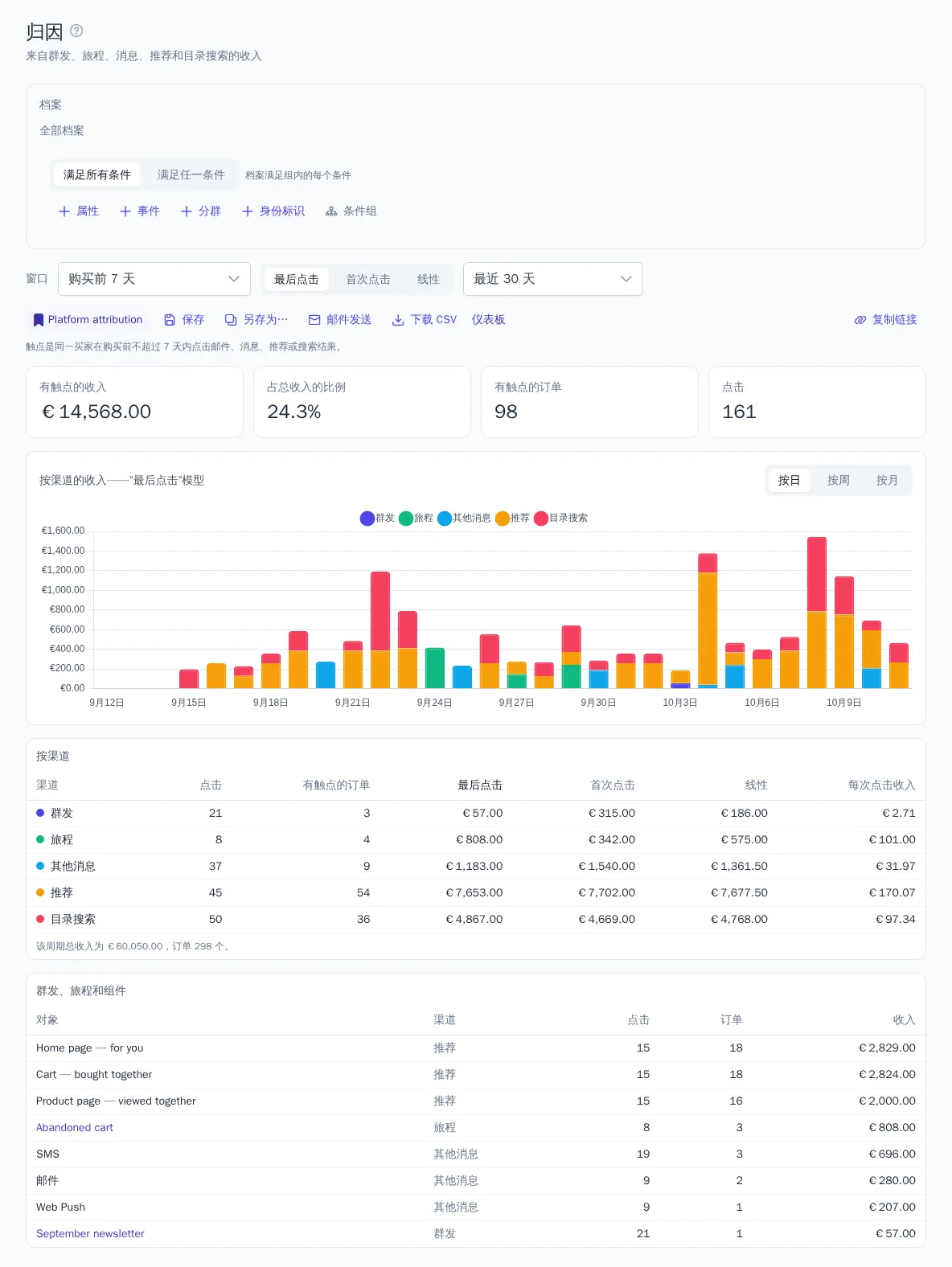Viewport: 952px width, 1267px height.
Task: Toggle the 推荐 orange legend swatch
Action: coord(503,519)
